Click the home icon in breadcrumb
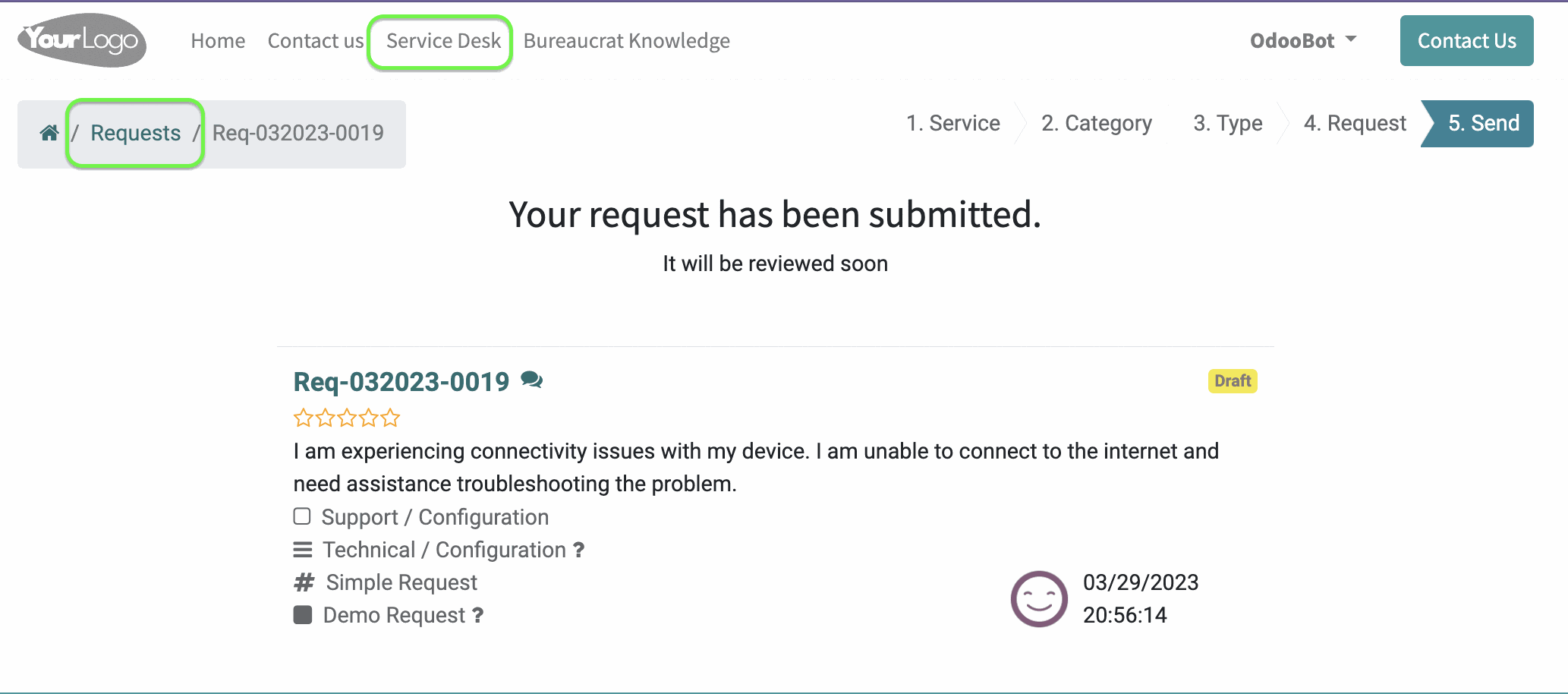The height and width of the screenshot is (694, 1568). [x=49, y=134]
